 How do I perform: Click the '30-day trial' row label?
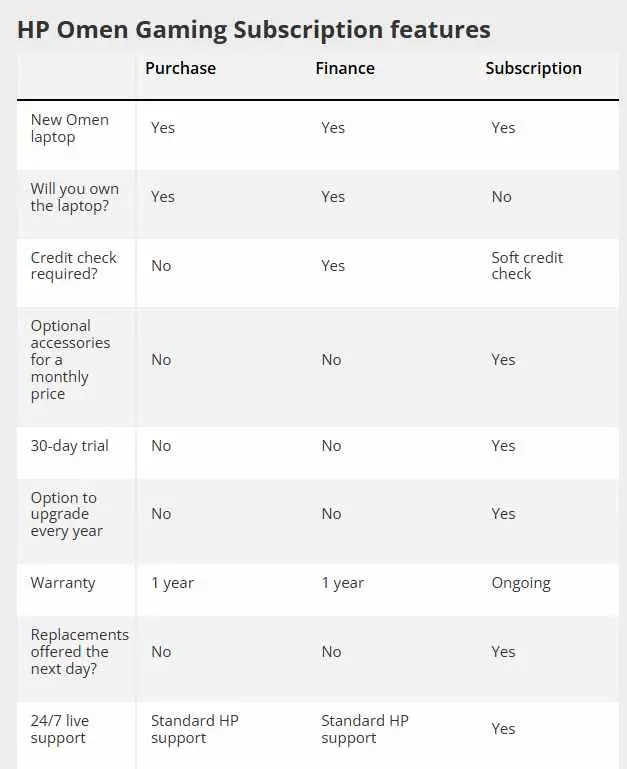pyautogui.click(x=70, y=446)
